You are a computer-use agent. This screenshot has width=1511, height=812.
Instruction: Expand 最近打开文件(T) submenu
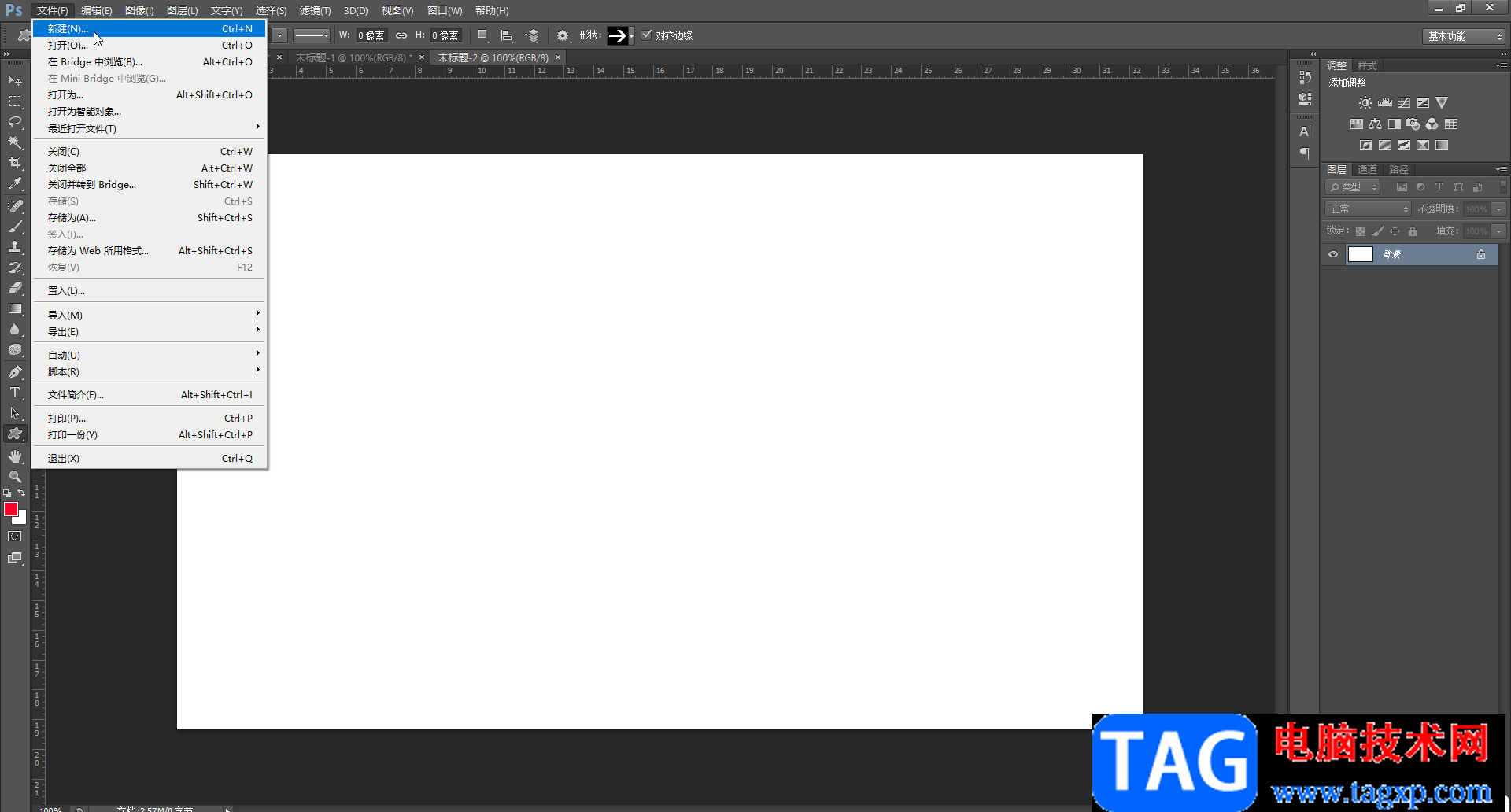pos(150,128)
